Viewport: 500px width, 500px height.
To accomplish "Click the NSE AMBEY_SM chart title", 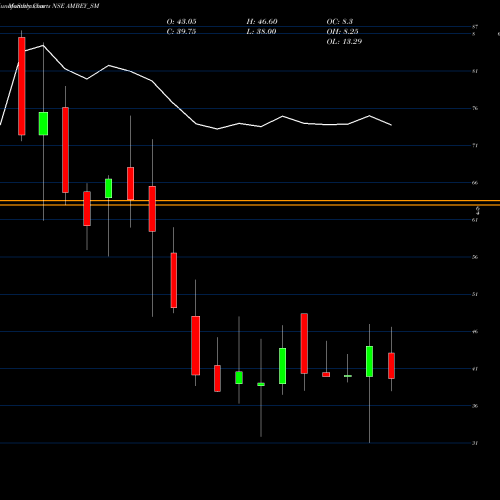I will coord(76,6).
